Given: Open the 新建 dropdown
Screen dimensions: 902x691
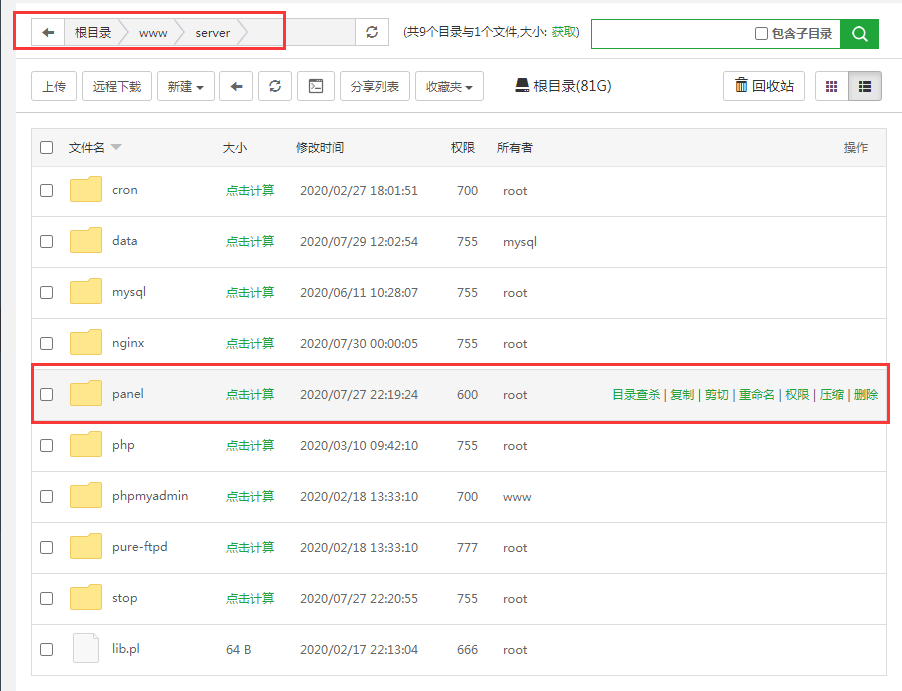Looking at the screenshot, I should click(186, 86).
